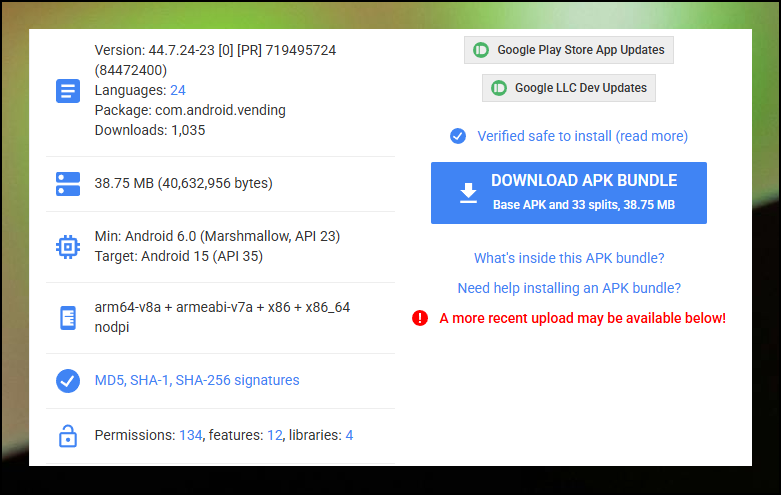Subscribe to Google Play Store App Updates

click(569, 50)
